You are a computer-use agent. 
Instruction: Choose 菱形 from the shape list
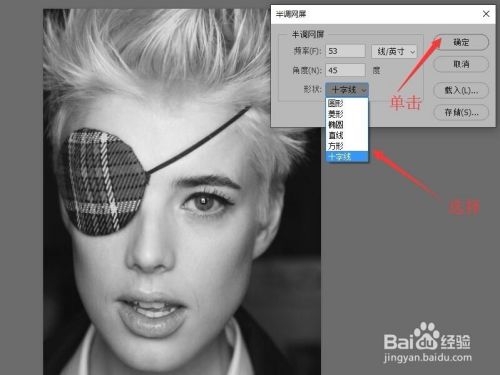coord(347,114)
